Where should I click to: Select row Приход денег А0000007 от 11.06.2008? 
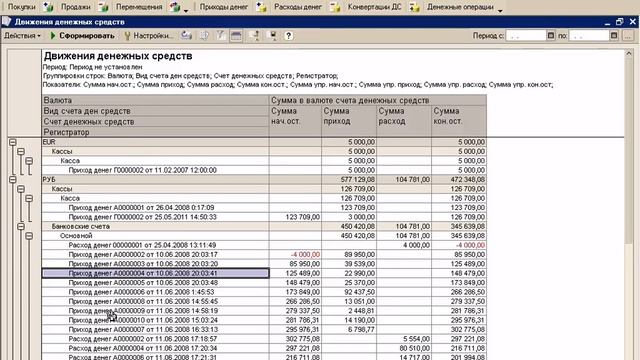(x=155, y=330)
